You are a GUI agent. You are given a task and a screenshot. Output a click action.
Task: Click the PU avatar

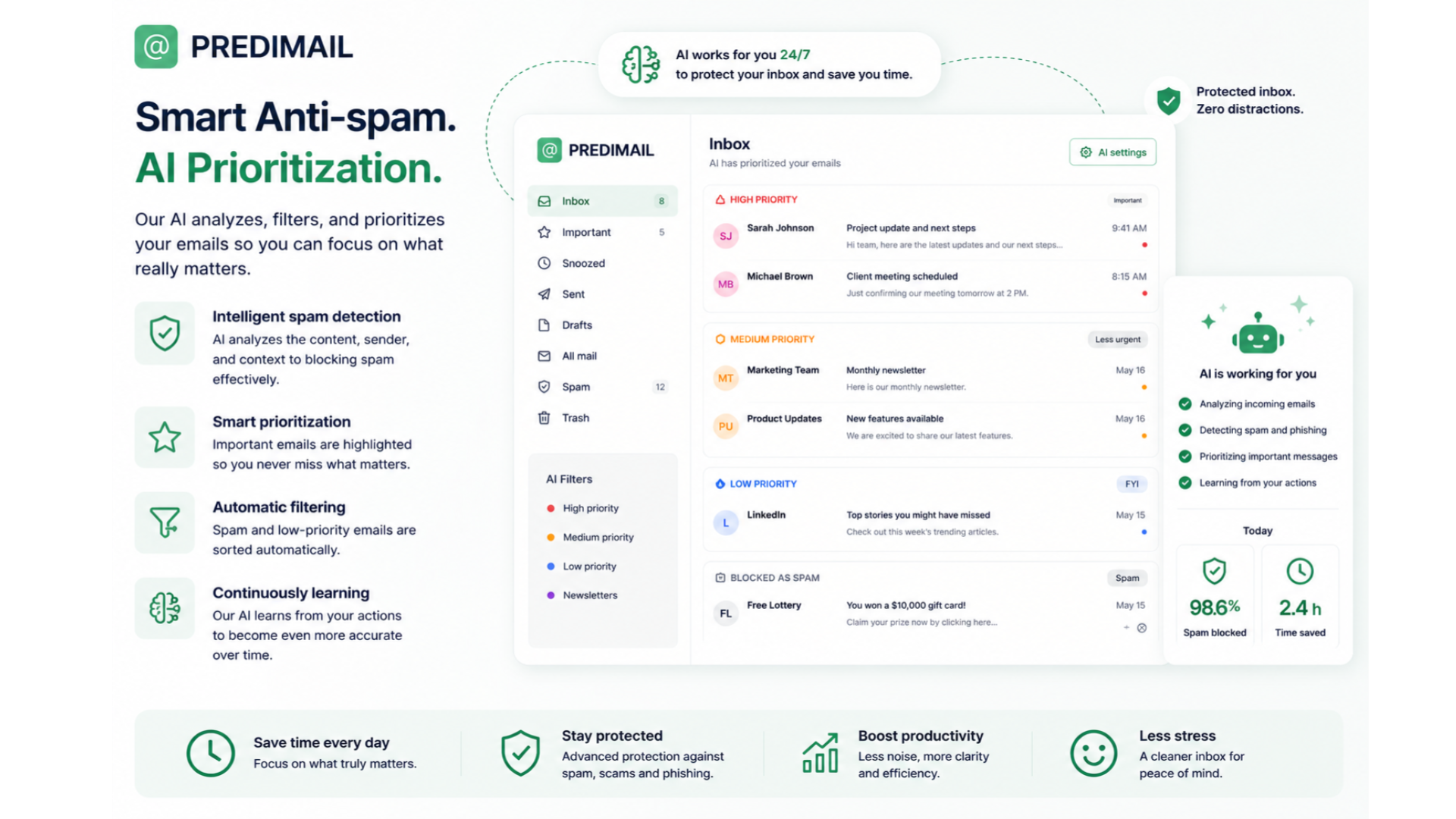726,426
